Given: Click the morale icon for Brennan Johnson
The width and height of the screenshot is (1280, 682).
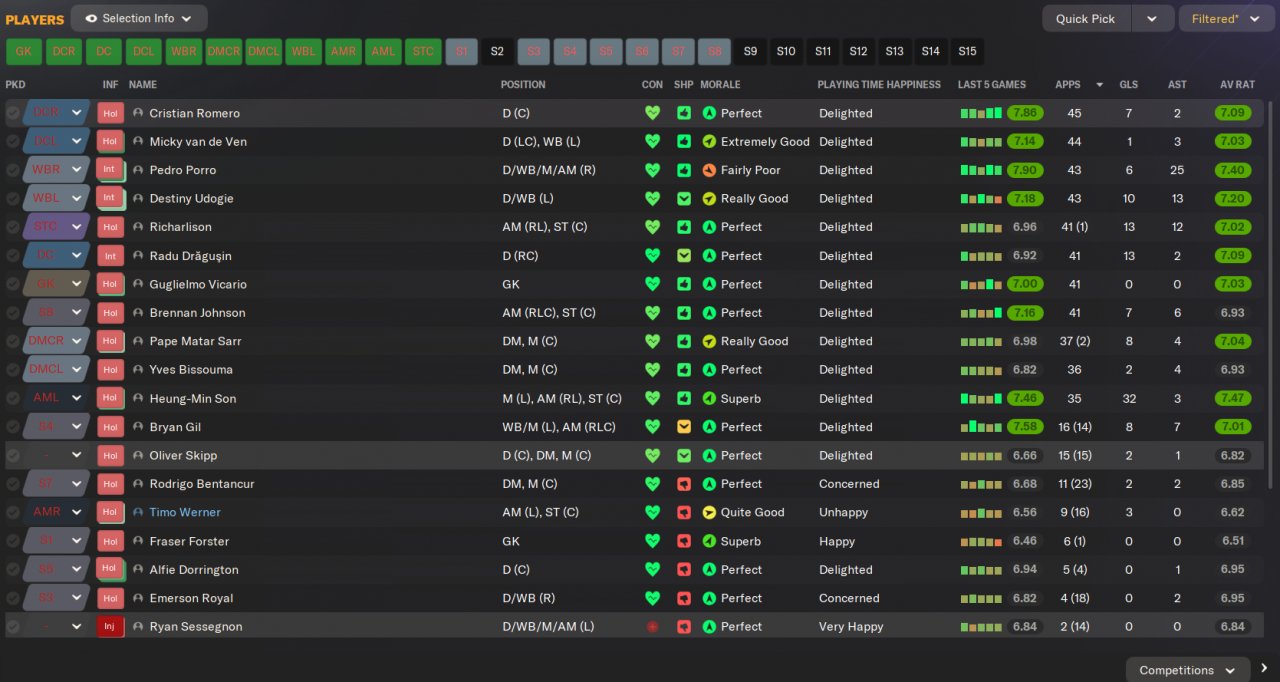Looking at the screenshot, I should (709, 313).
